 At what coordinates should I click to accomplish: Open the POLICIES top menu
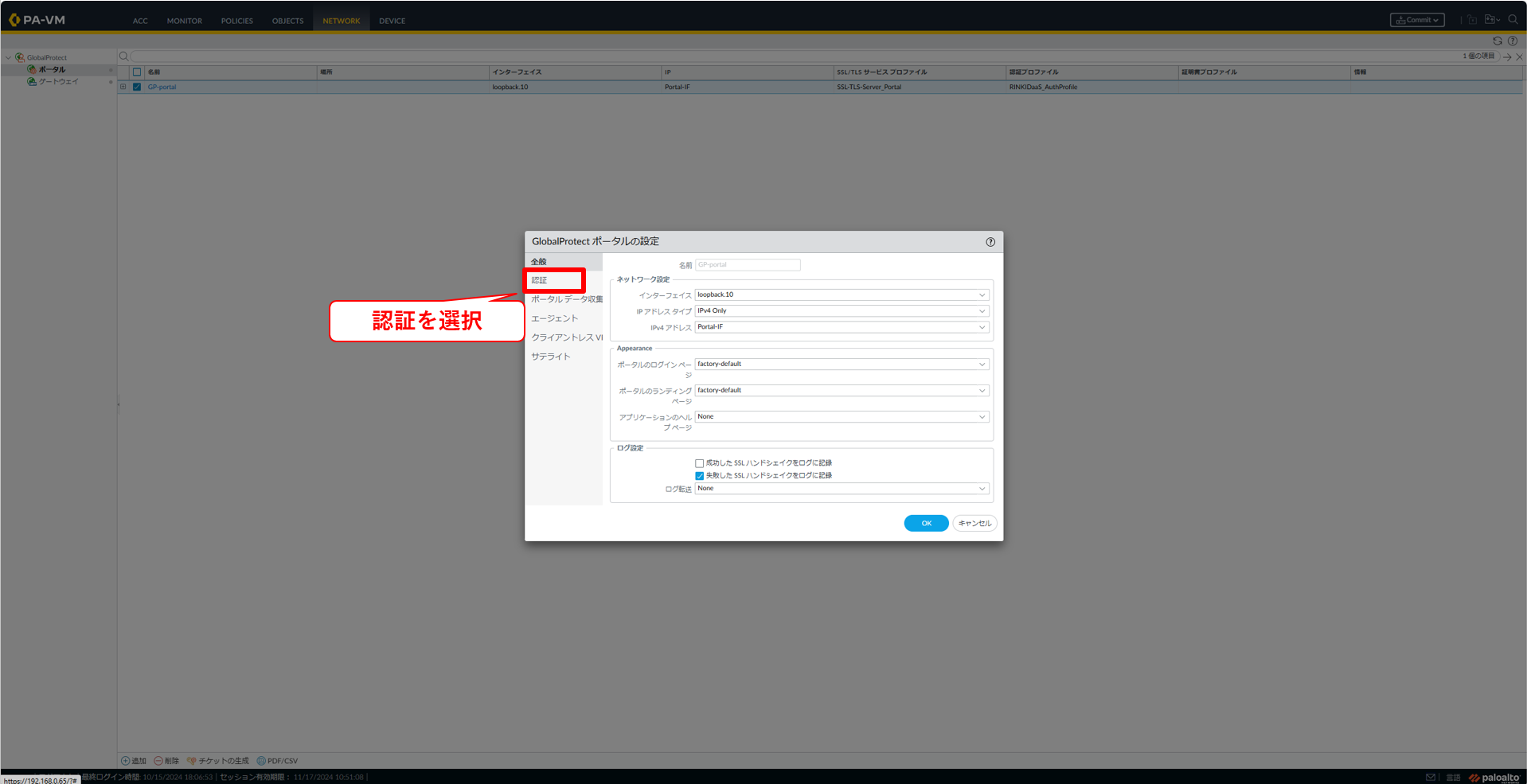pyautogui.click(x=237, y=21)
